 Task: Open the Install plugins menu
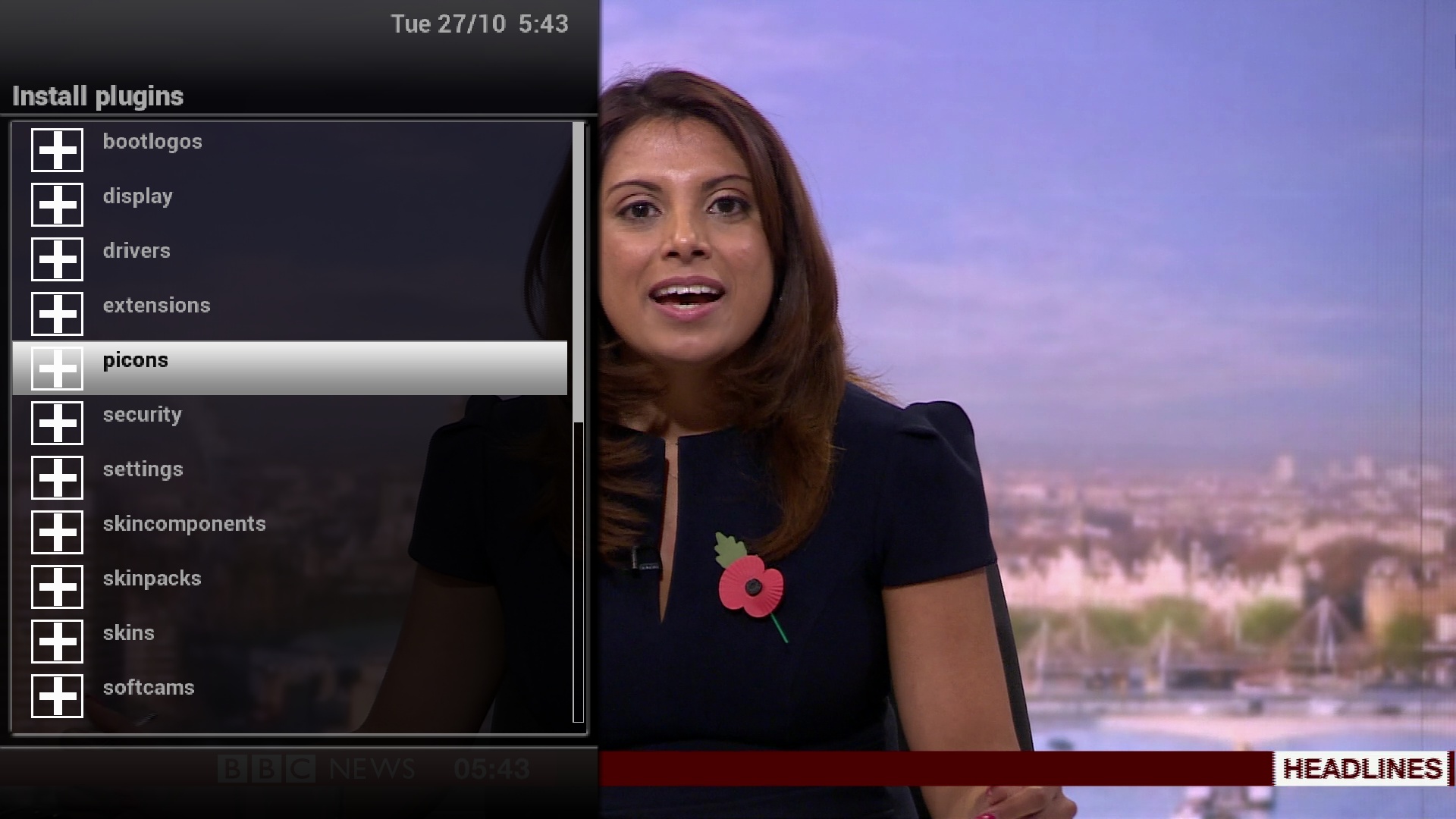pyautogui.click(x=97, y=95)
